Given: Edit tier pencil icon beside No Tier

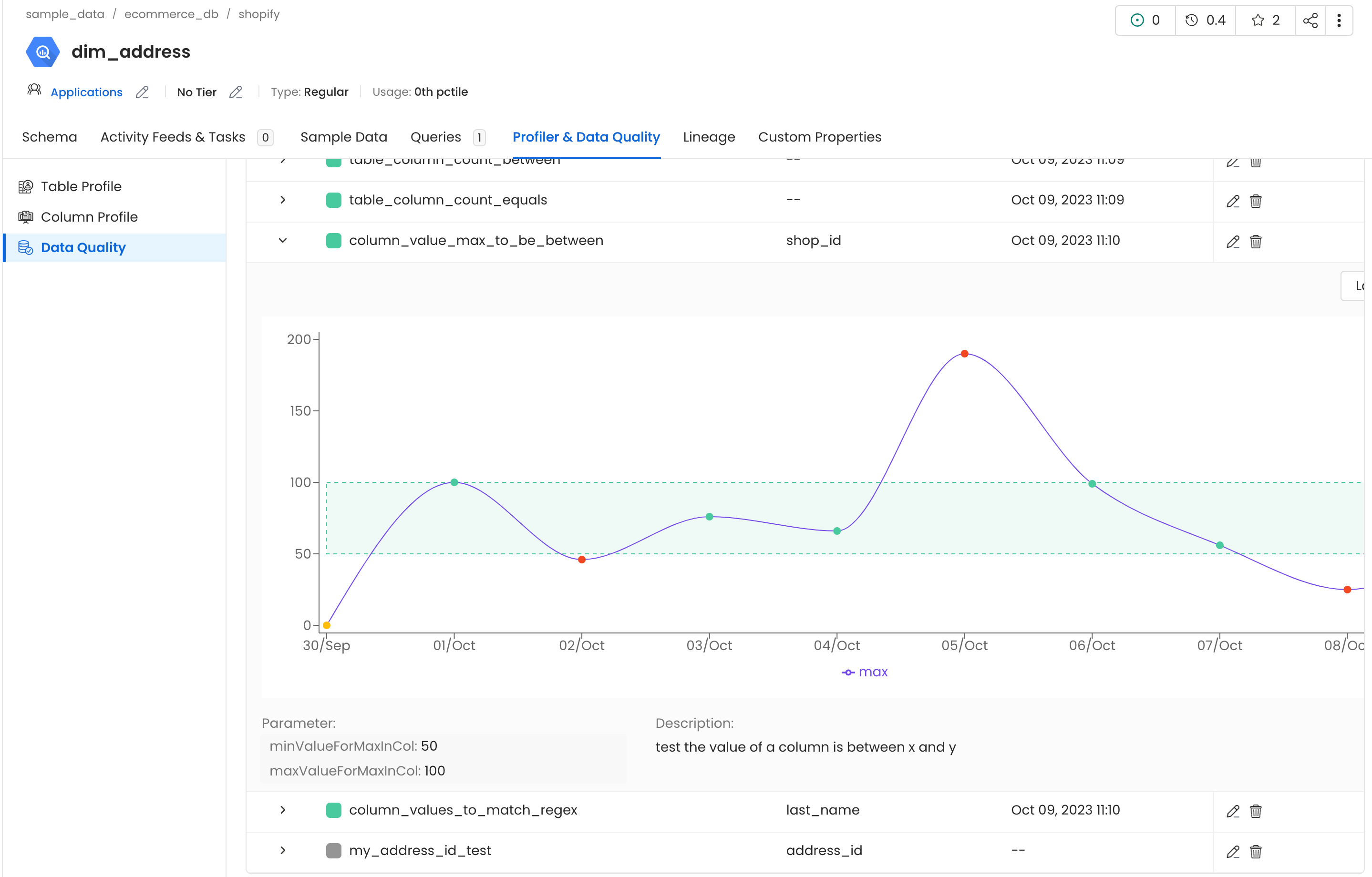Looking at the screenshot, I should [235, 92].
